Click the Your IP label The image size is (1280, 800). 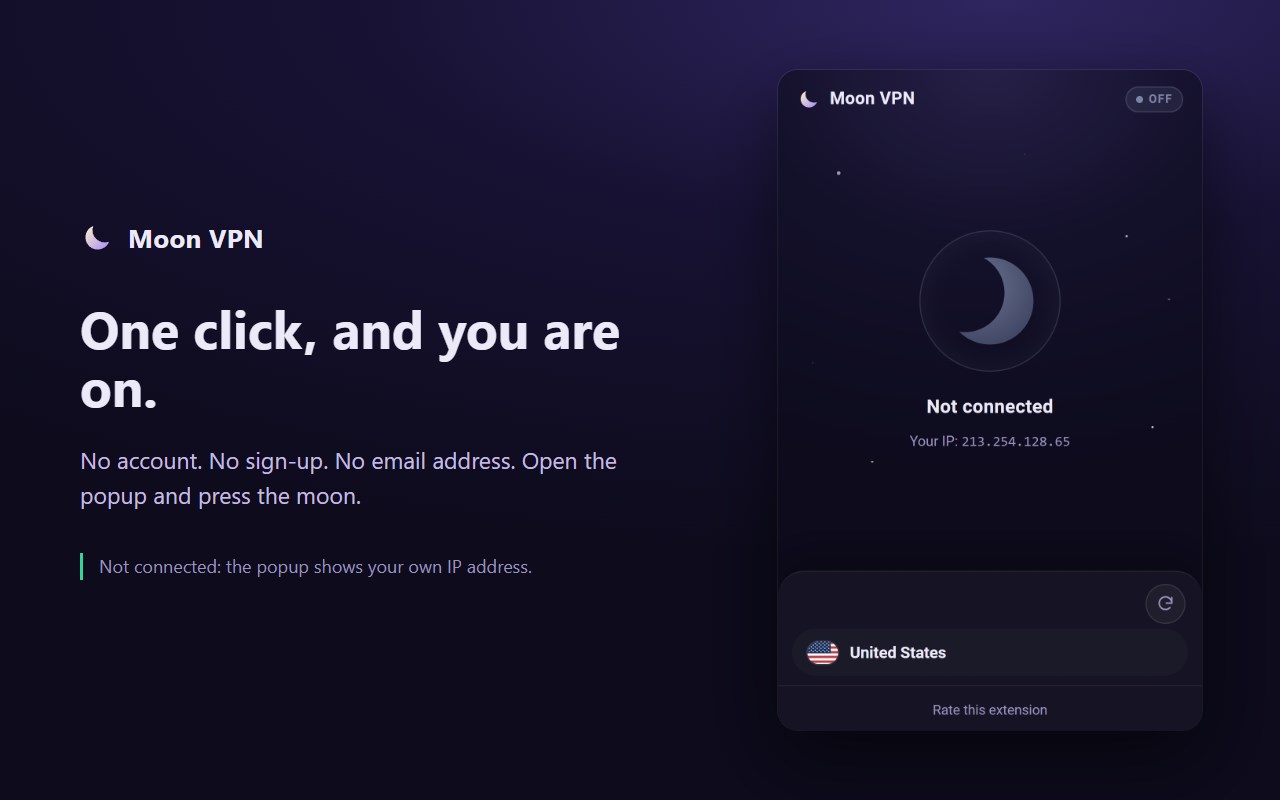(934, 441)
